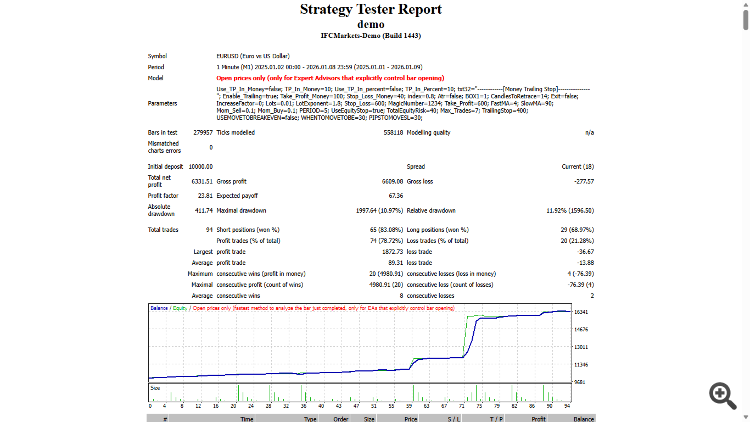Image resolution: width=750 pixels, height=422 pixels.
Task: Click the 'Maximal drawdown' label
Action: [x=241, y=211]
